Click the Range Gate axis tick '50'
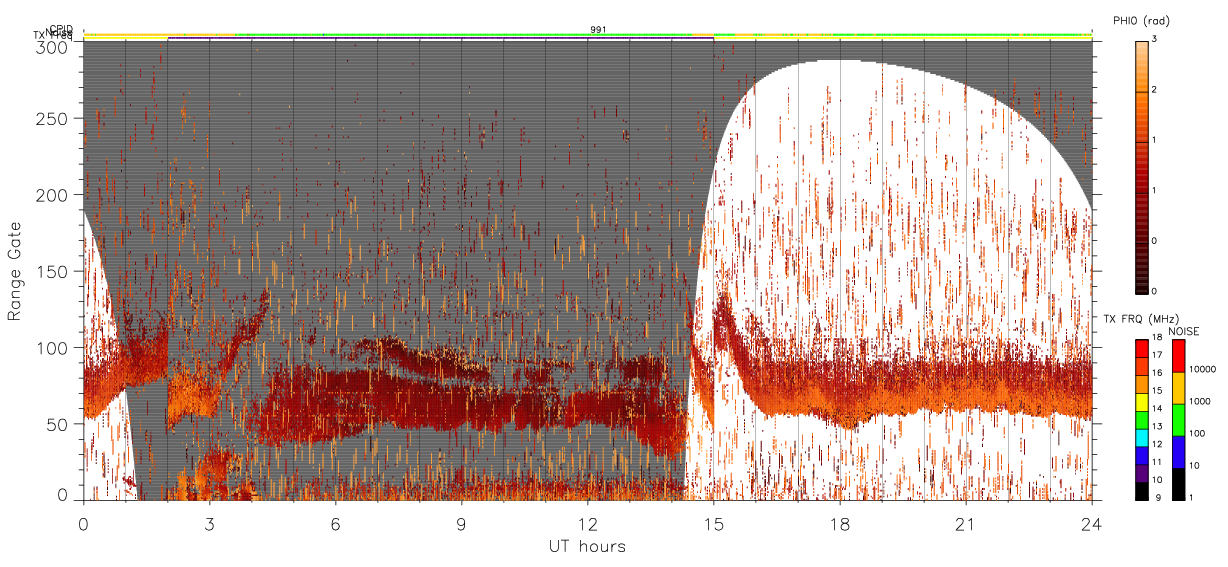This screenshot has width=1228, height=567. [x=57, y=424]
